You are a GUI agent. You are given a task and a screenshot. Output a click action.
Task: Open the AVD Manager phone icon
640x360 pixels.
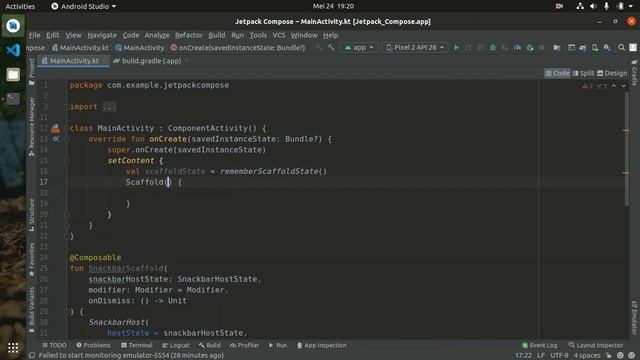pos(595,48)
